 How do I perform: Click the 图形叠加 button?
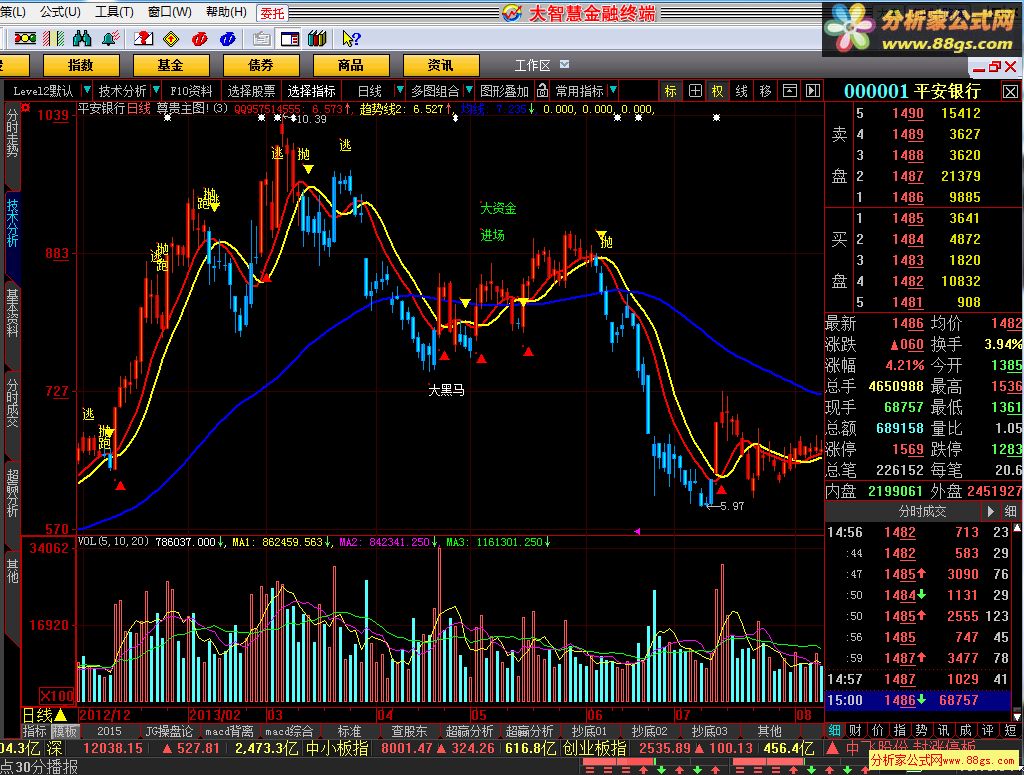tap(504, 91)
